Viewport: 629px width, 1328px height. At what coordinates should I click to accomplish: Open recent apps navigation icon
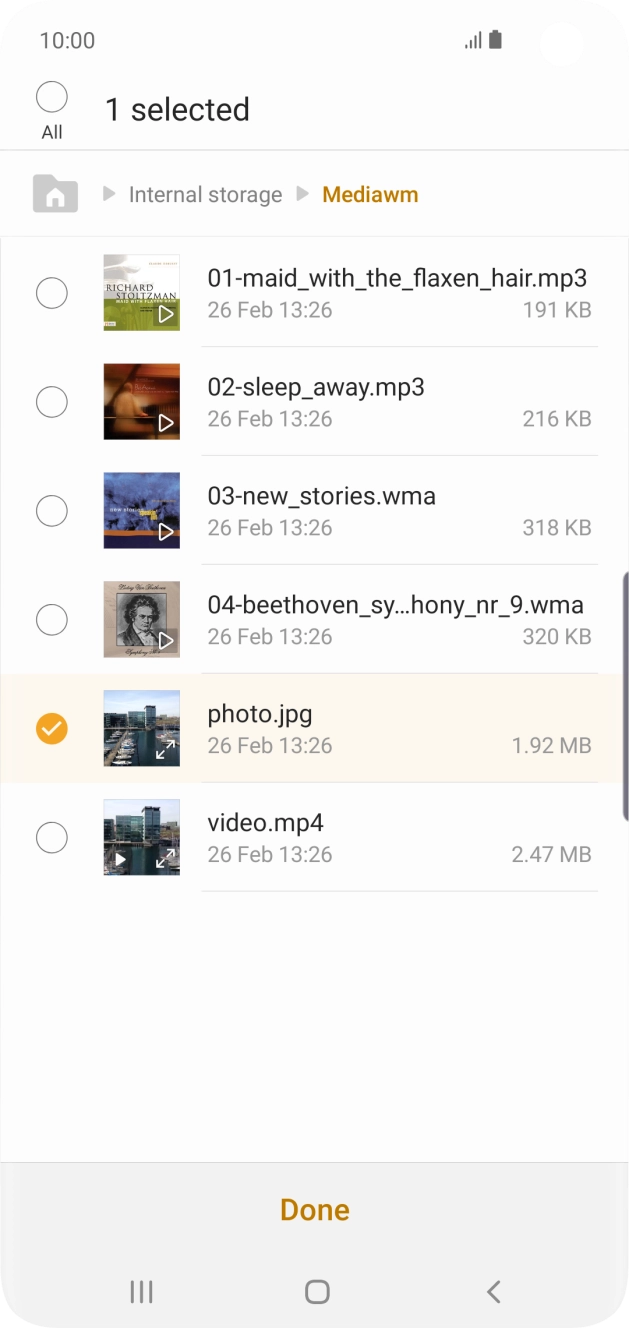[x=141, y=1291]
